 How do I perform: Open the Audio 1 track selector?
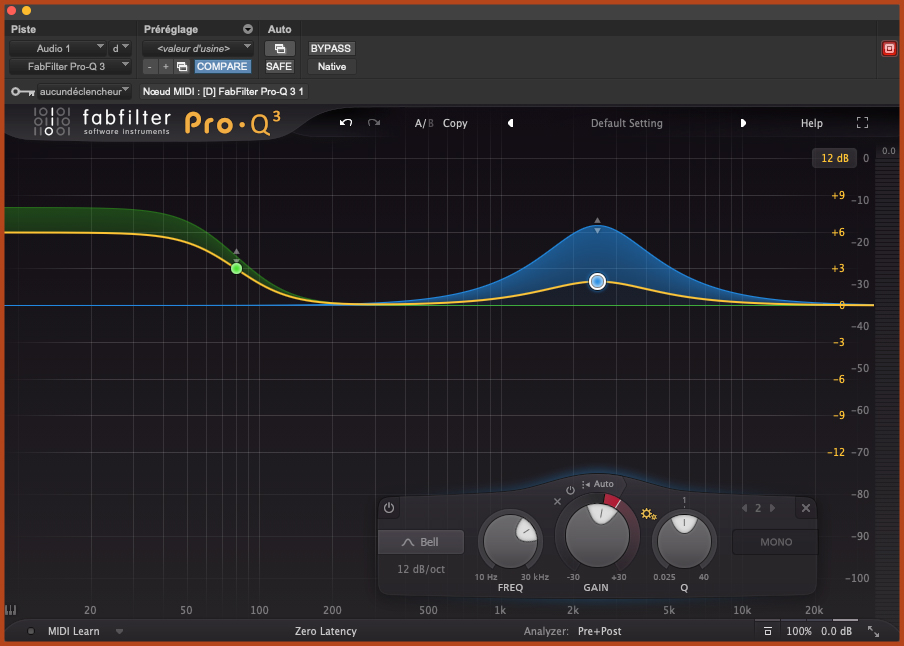click(x=57, y=48)
